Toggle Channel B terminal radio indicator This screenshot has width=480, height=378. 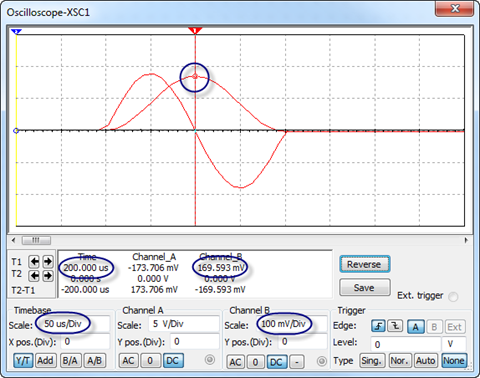[321, 361]
